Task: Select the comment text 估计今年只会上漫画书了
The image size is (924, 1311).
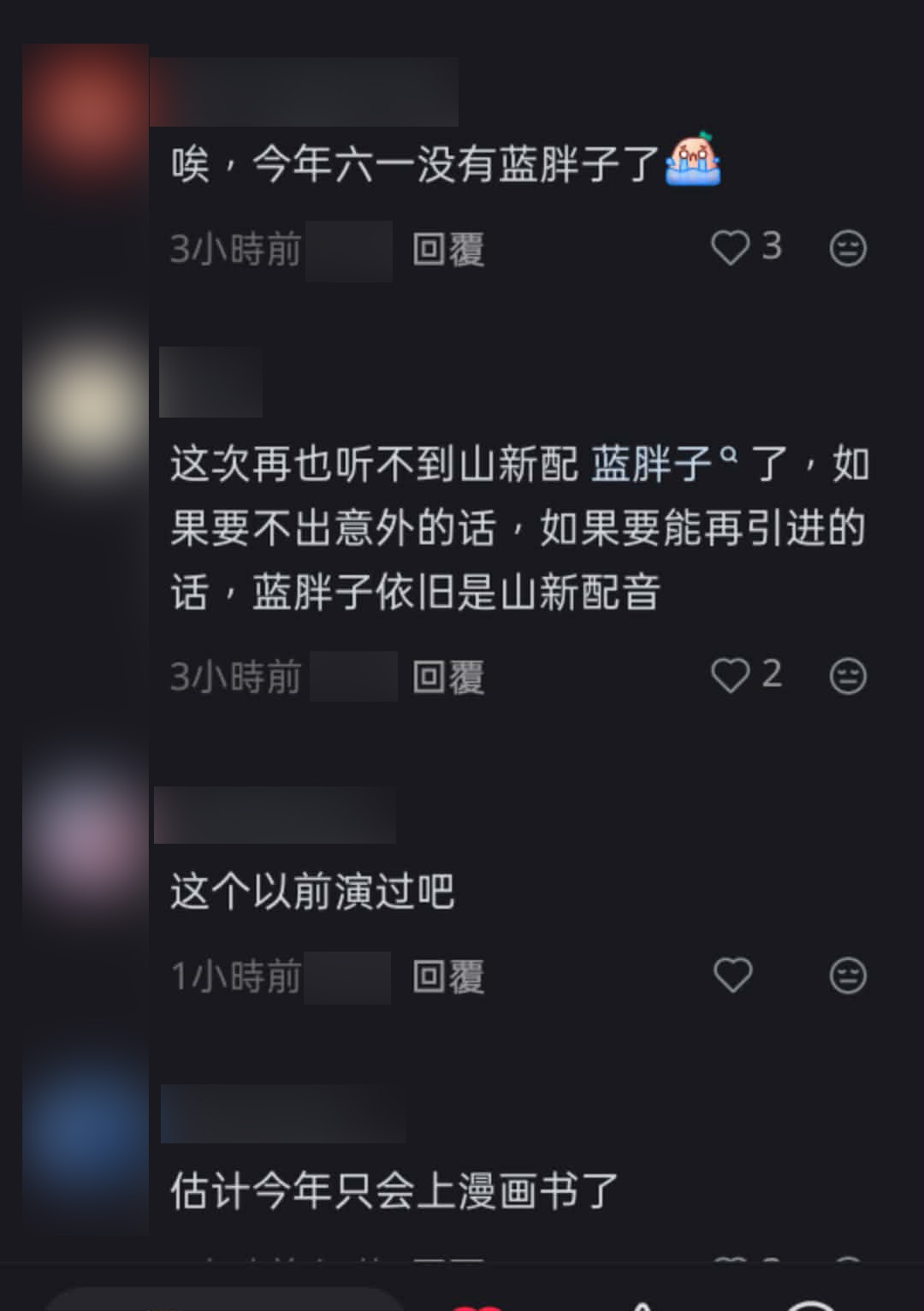Action: pos(394,1190)
